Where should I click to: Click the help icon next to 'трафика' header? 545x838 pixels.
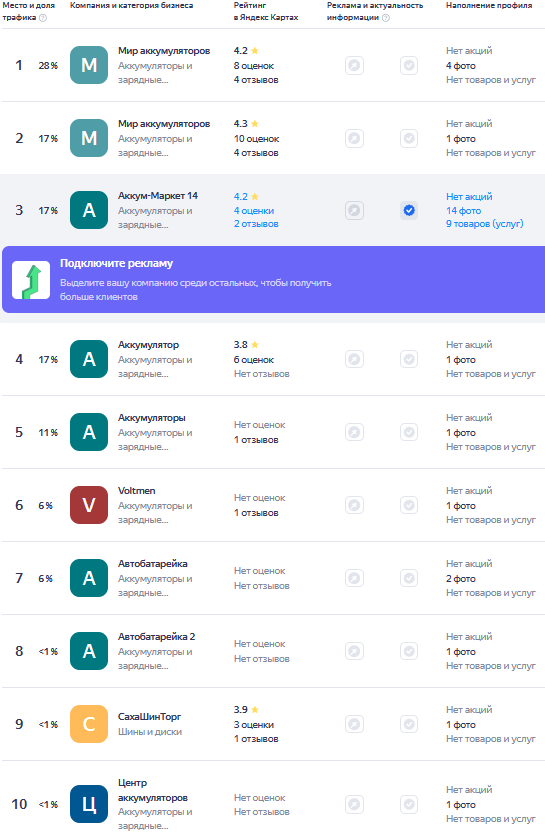43,18
